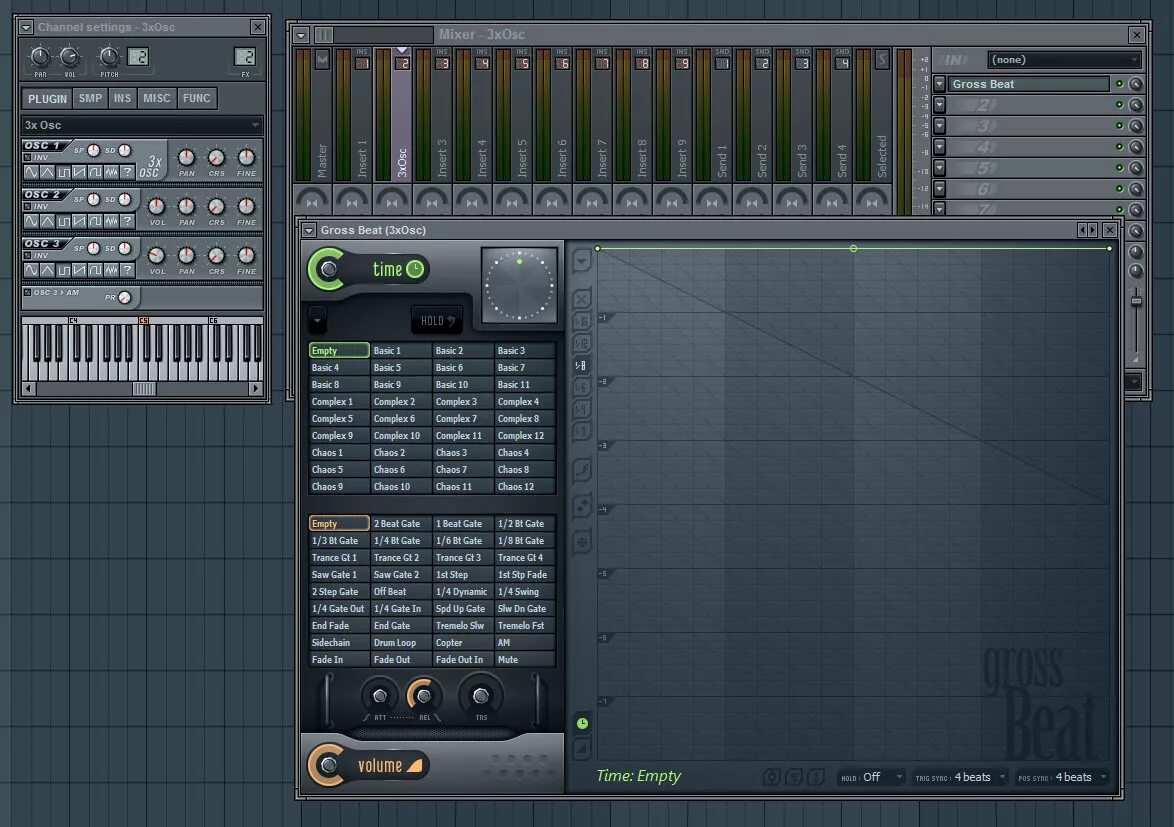Viewport: 1174px width, 827px height.
Task: Click large orange volume knob
Action: 327,765
